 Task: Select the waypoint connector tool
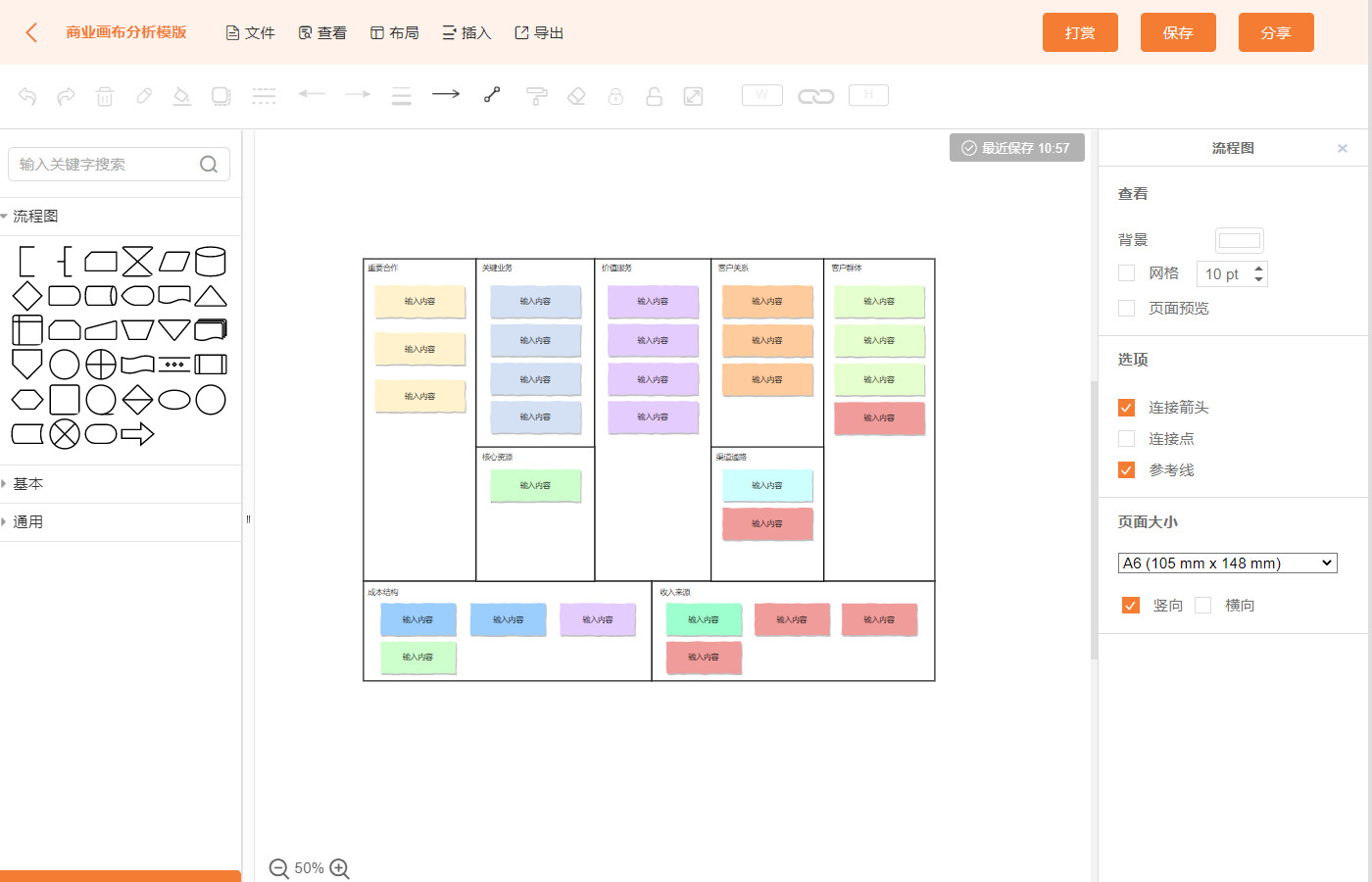click(x=492, y=94)
